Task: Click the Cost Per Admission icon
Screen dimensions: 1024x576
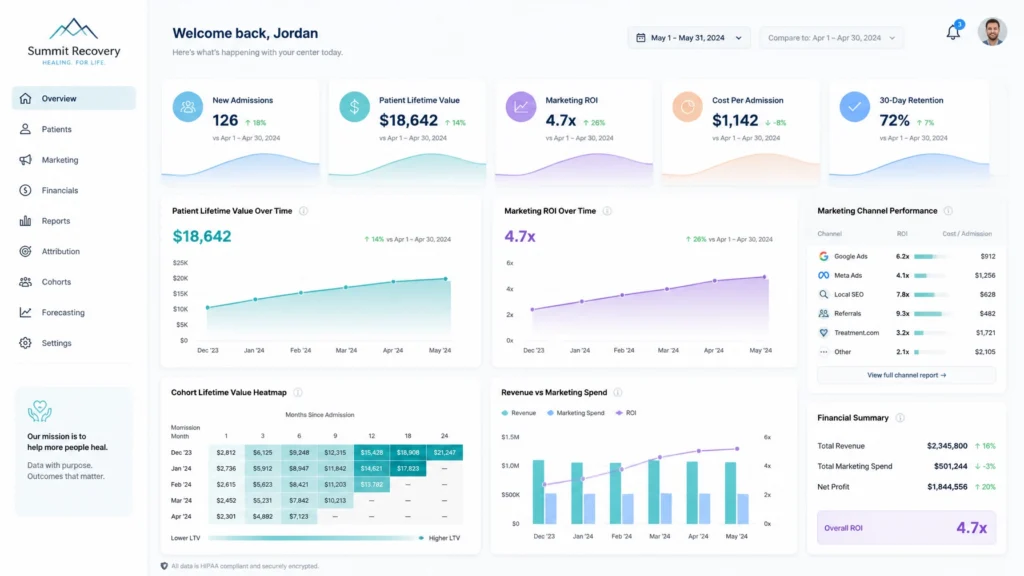Action: coord(688,106)
